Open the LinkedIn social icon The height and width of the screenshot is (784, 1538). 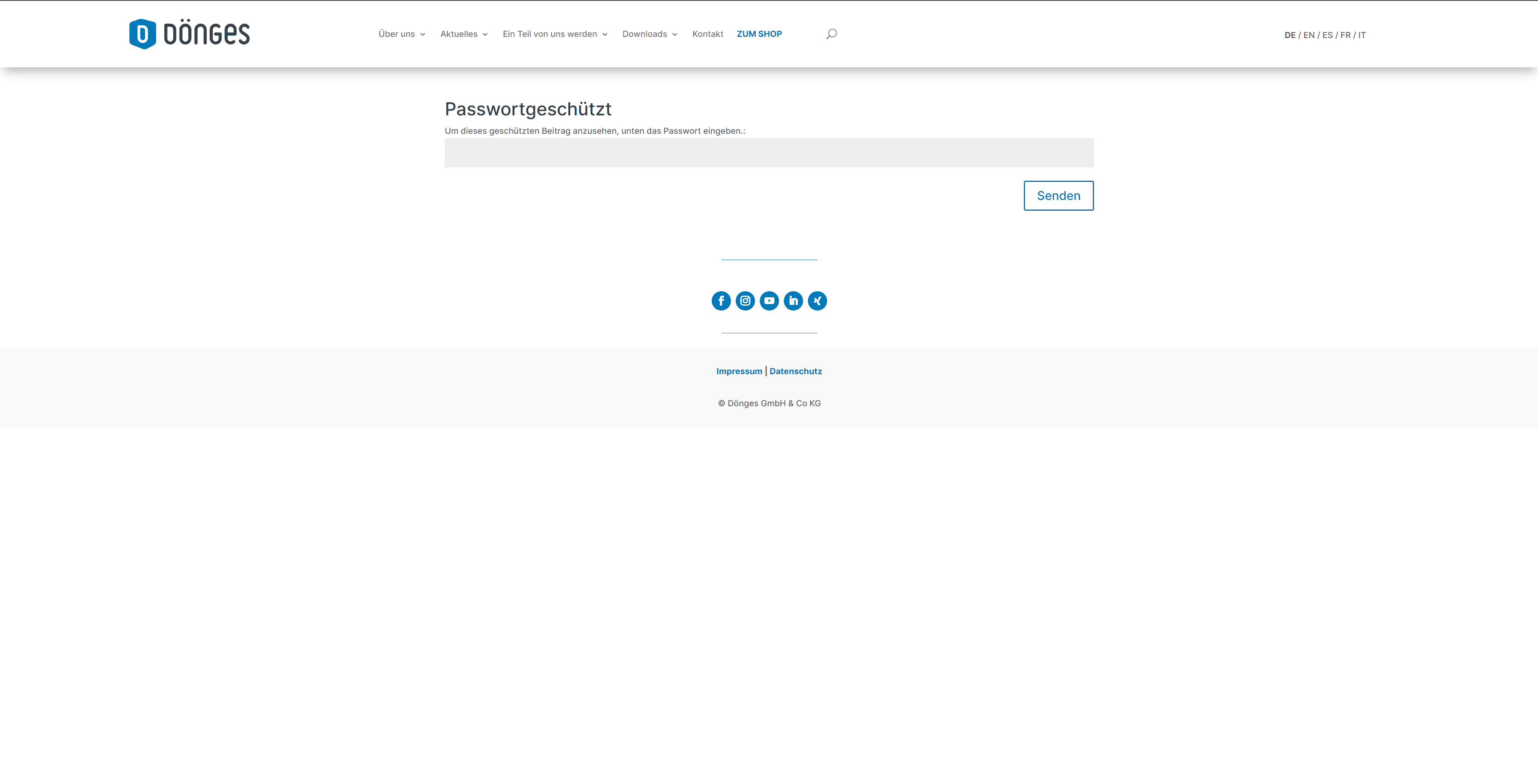(793, 301)
